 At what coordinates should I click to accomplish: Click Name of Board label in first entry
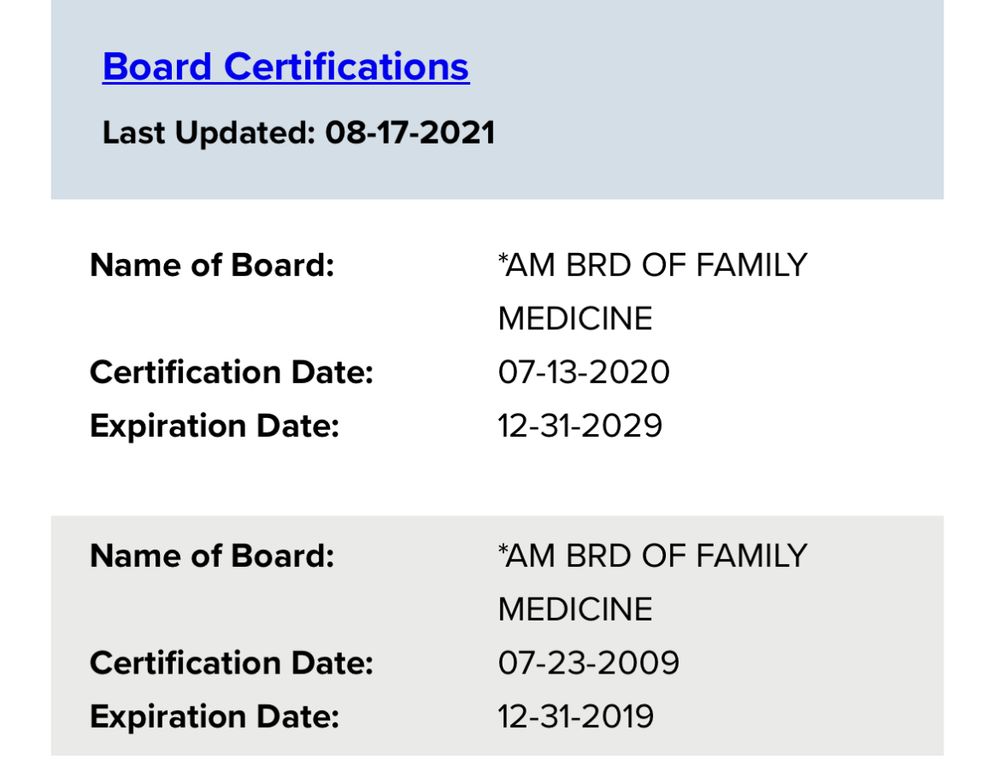pyautogui.click(x=212, y=266)
